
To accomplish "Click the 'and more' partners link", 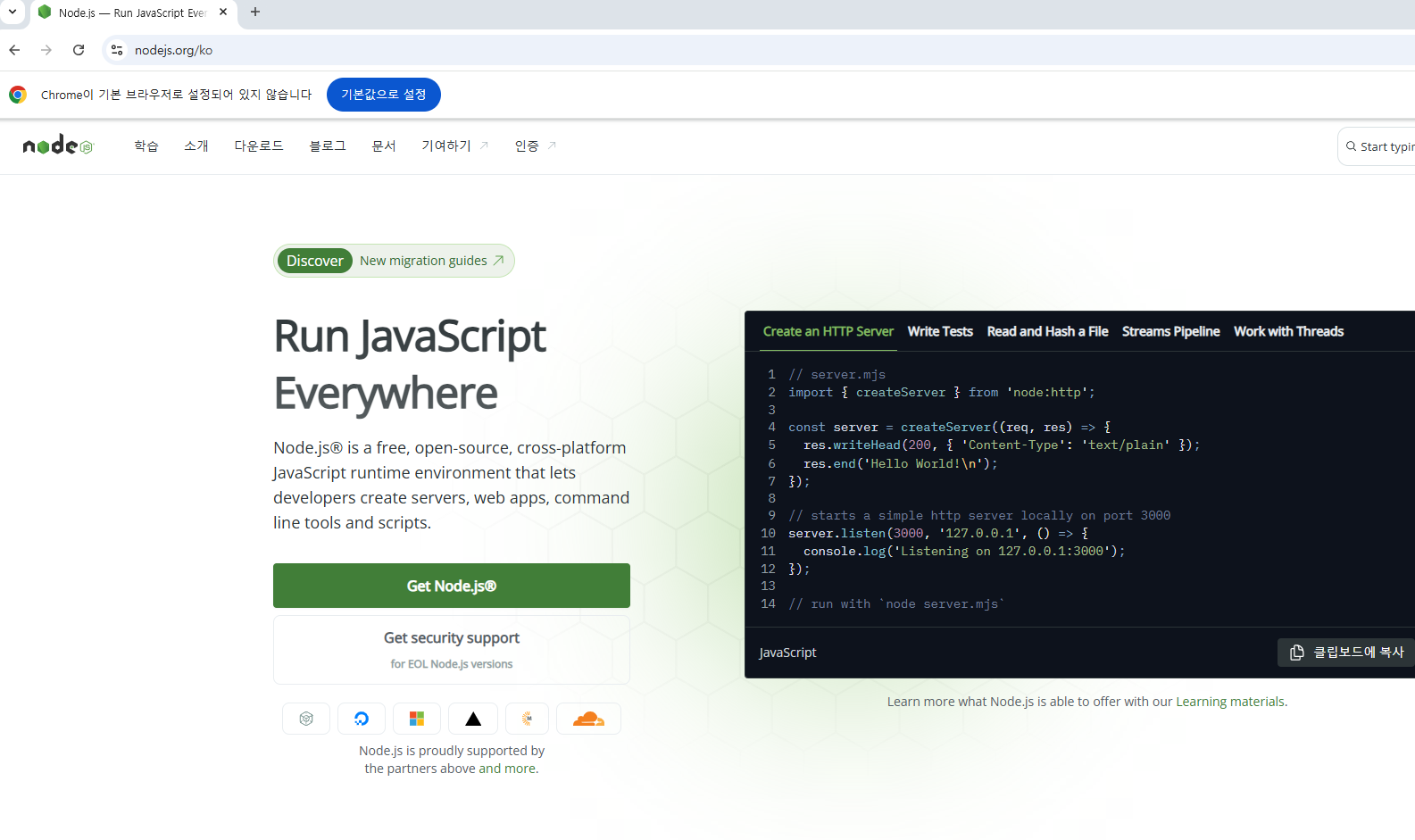I will coord(507,769).
